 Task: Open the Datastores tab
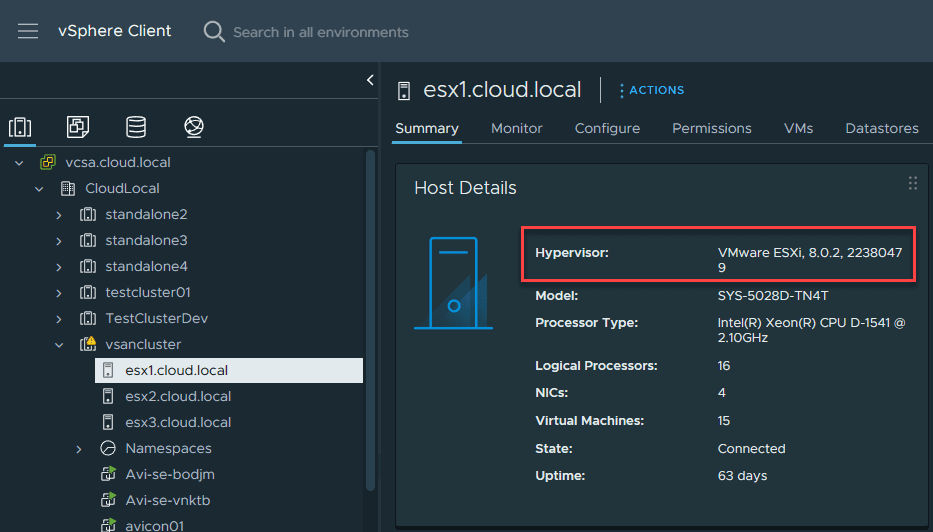coord(881,128)
